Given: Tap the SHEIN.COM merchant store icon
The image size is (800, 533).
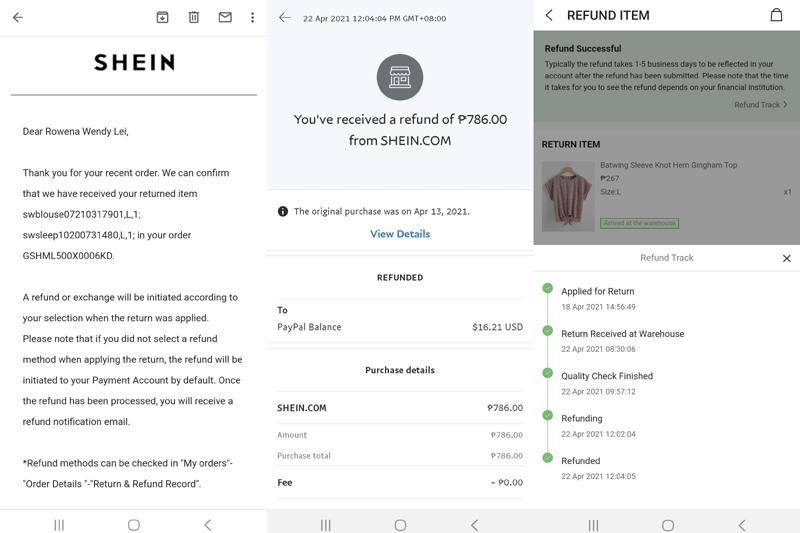Looking at the screenshot, I should [400, 77].
